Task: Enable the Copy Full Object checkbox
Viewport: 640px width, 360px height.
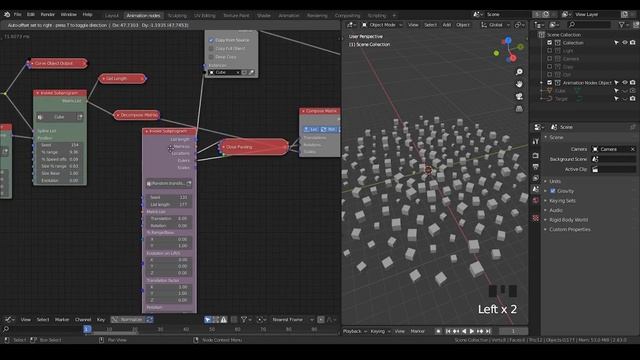Action: coord(211,49)
